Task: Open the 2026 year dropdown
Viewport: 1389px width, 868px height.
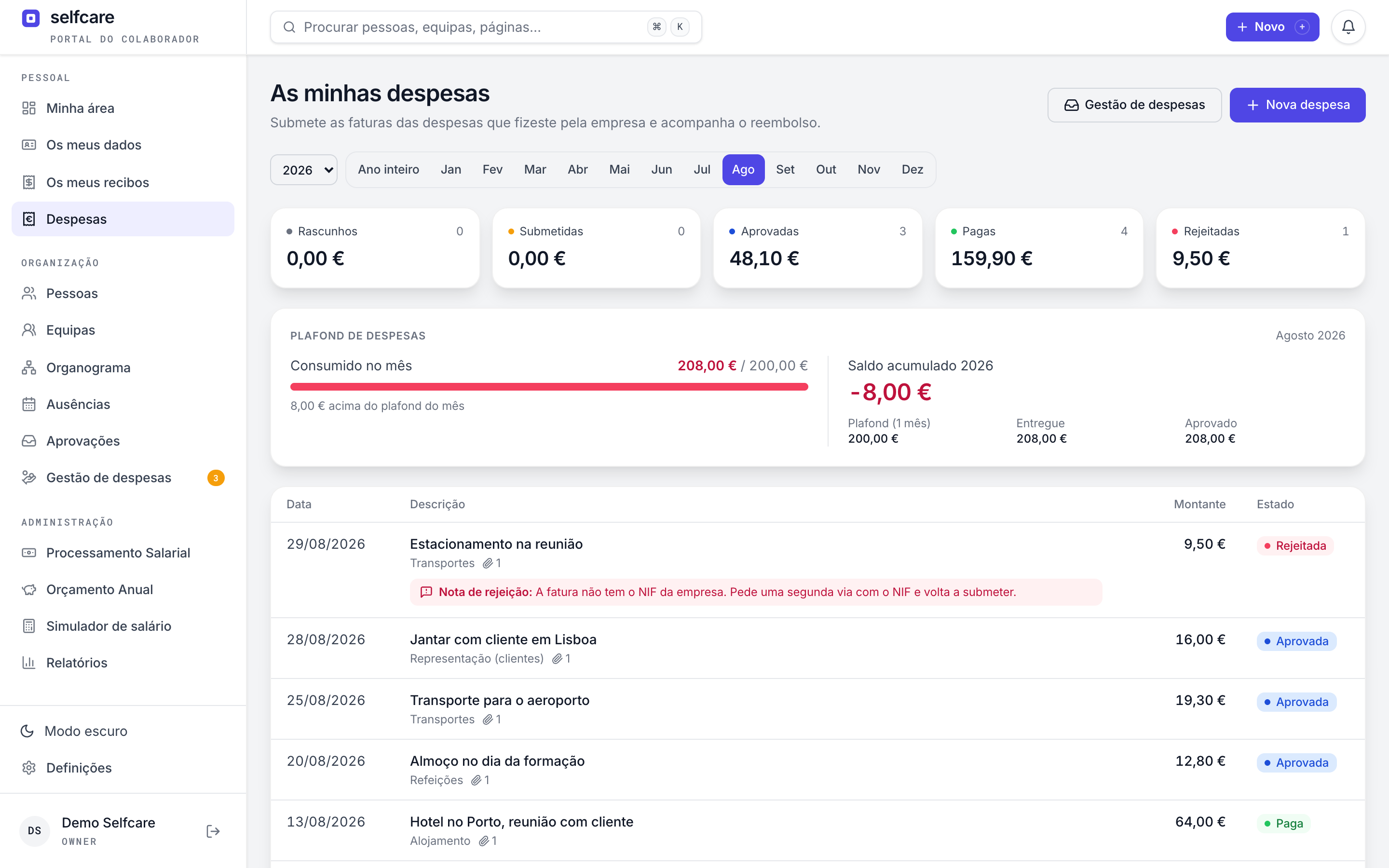Action: 304,170
